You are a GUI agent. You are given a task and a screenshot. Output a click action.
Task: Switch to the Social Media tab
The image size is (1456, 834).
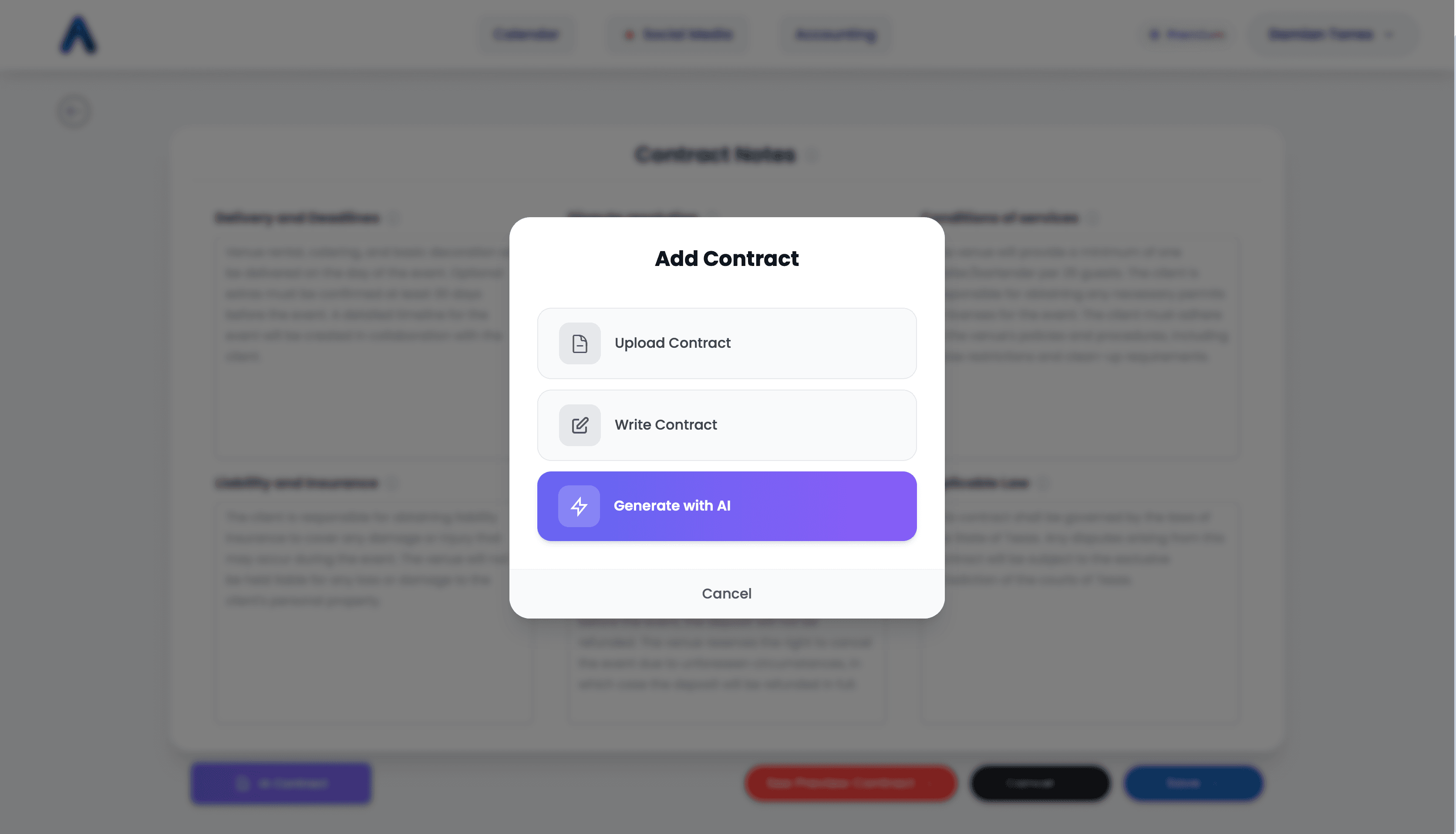pyautogui.click(x=678, y=35)
